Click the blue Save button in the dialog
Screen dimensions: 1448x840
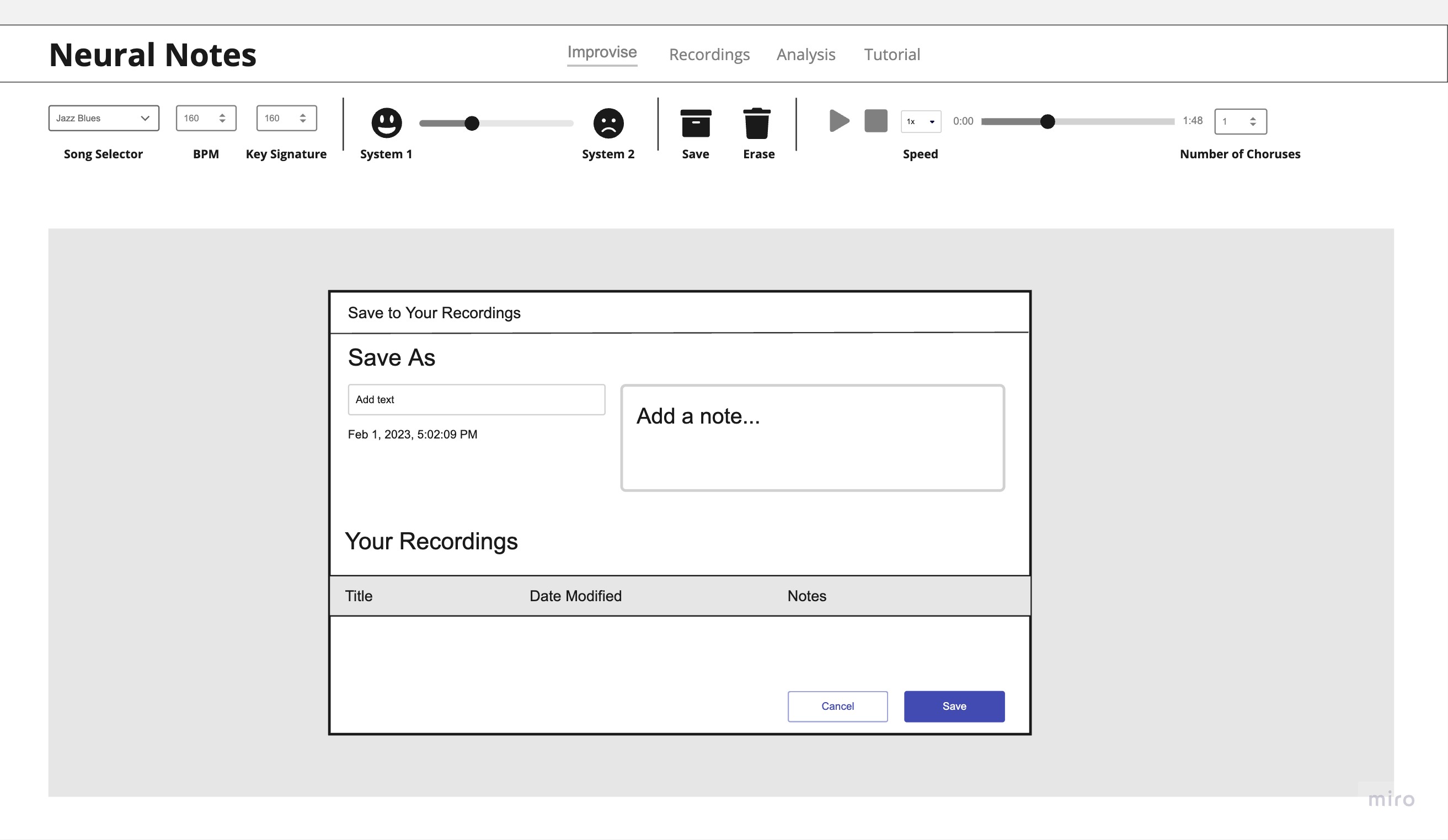(954, 706)
